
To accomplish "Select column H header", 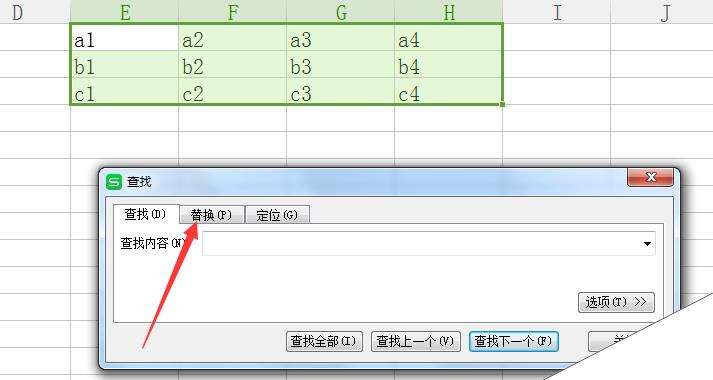I will 448,11.
